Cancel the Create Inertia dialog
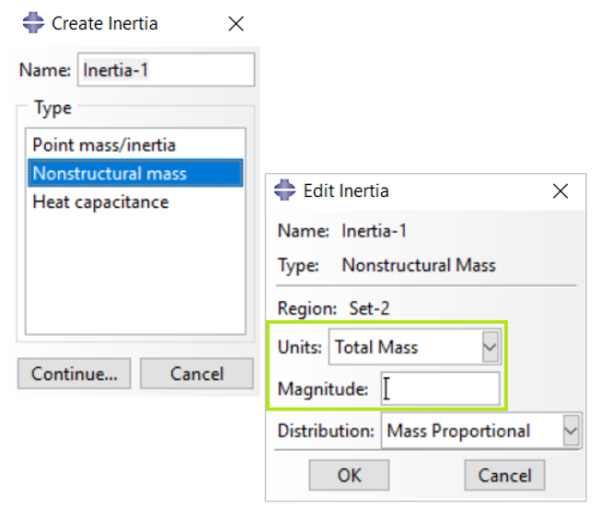 pyautogui.click(x=197, y=374)
